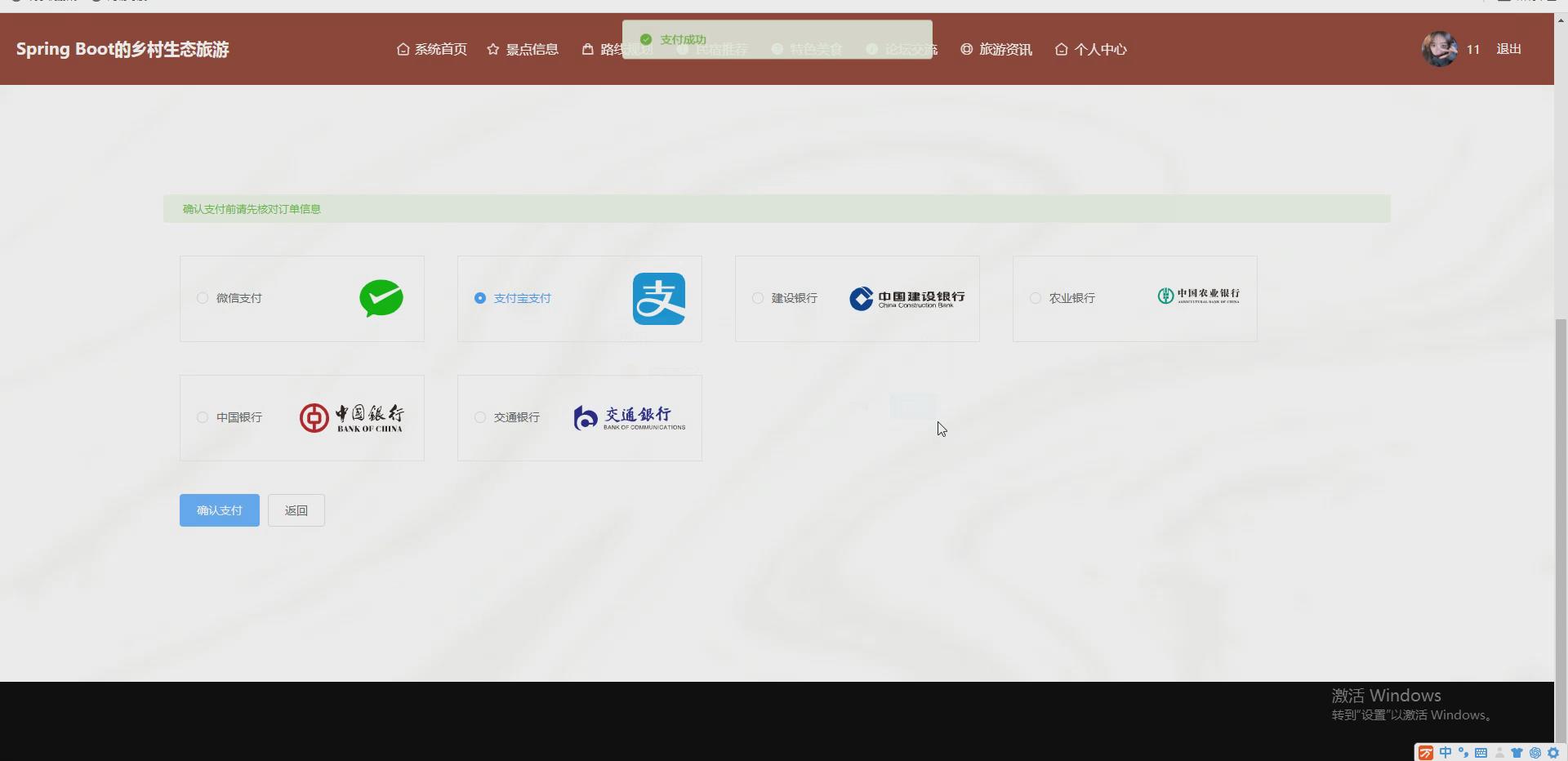
Task: Click the skin t-shirt icon in tray
Action: [x=1517, y=753]
